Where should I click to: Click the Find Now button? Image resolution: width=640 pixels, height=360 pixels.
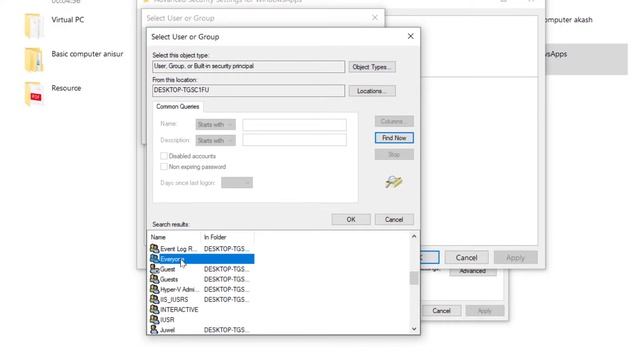(x=394, y=138)
